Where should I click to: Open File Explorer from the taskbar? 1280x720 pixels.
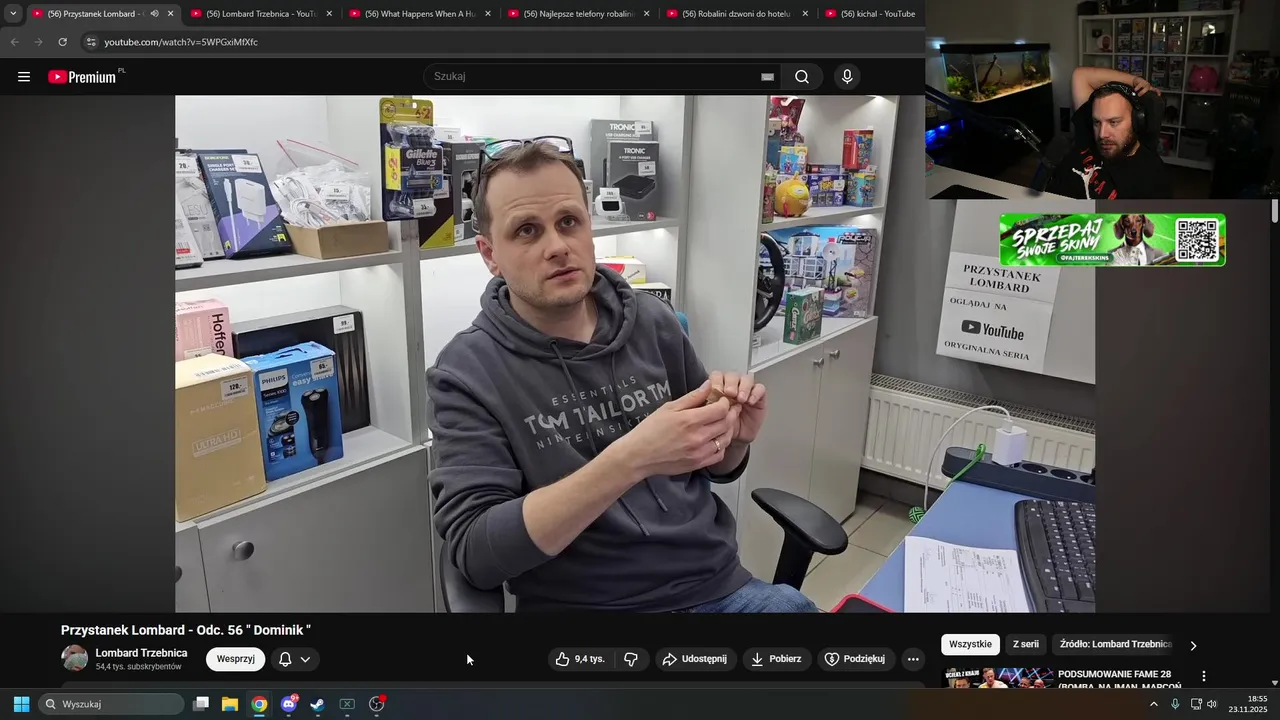tap(230, 704)
